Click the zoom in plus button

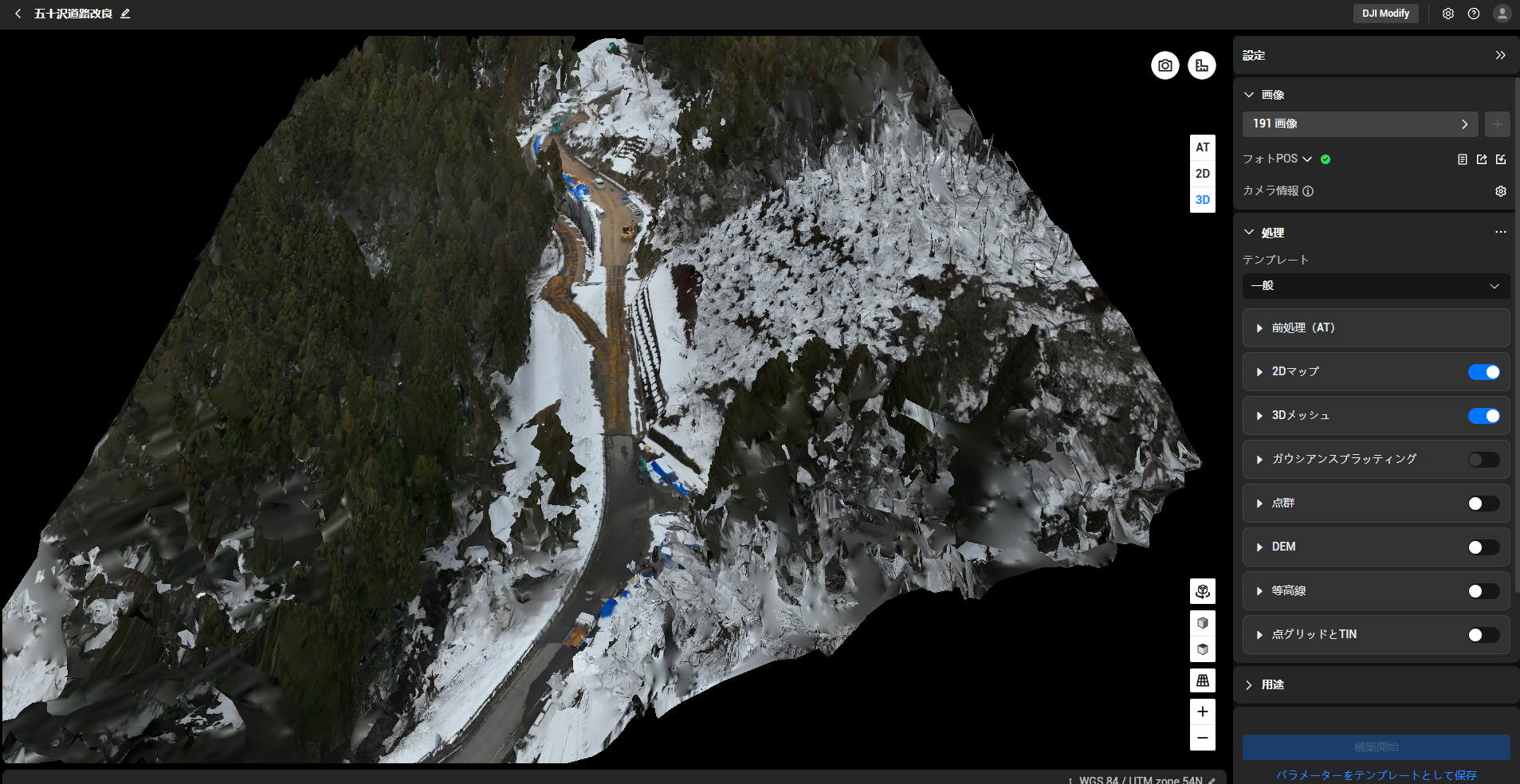coord(1202,711)
